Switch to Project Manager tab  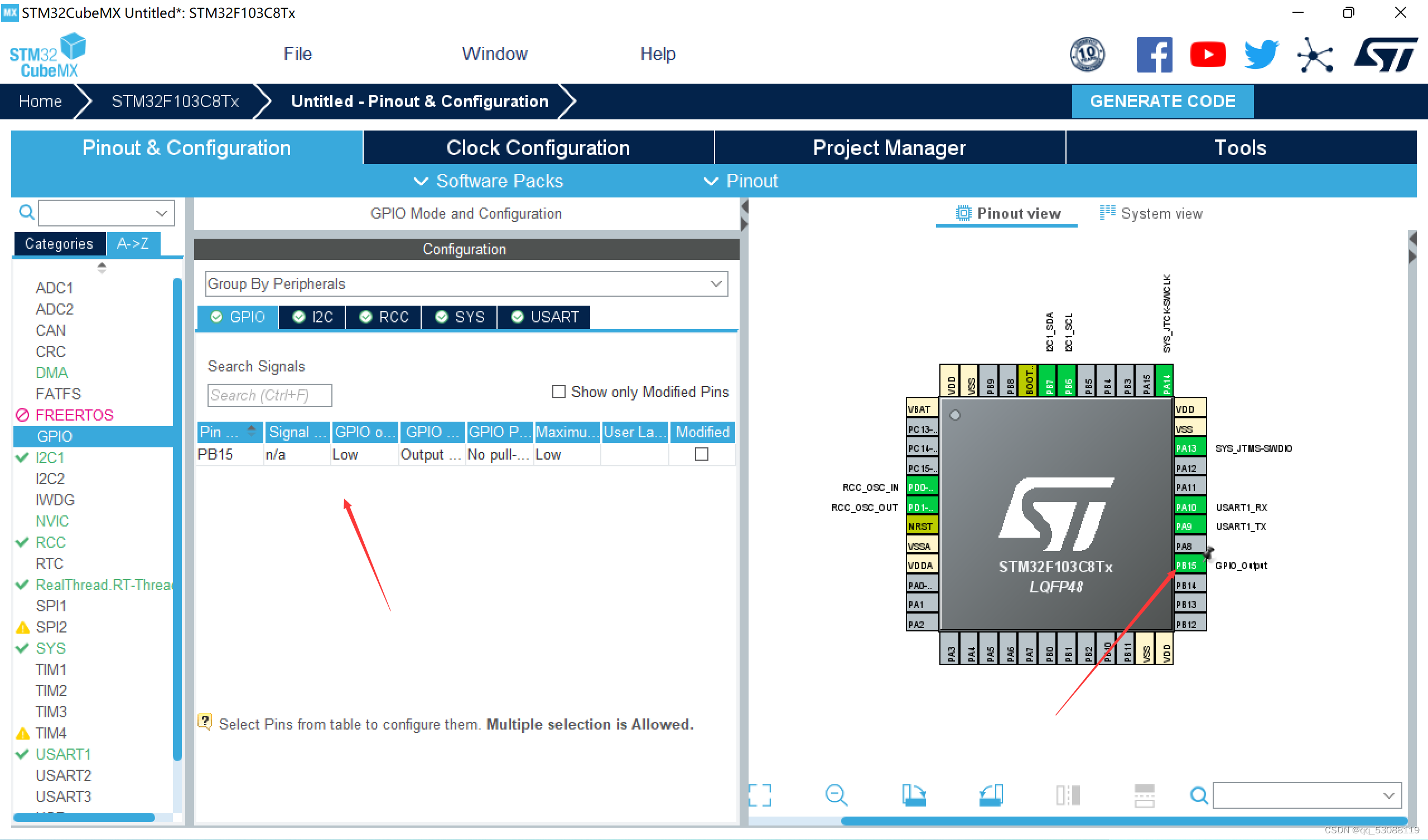point(890,147)
